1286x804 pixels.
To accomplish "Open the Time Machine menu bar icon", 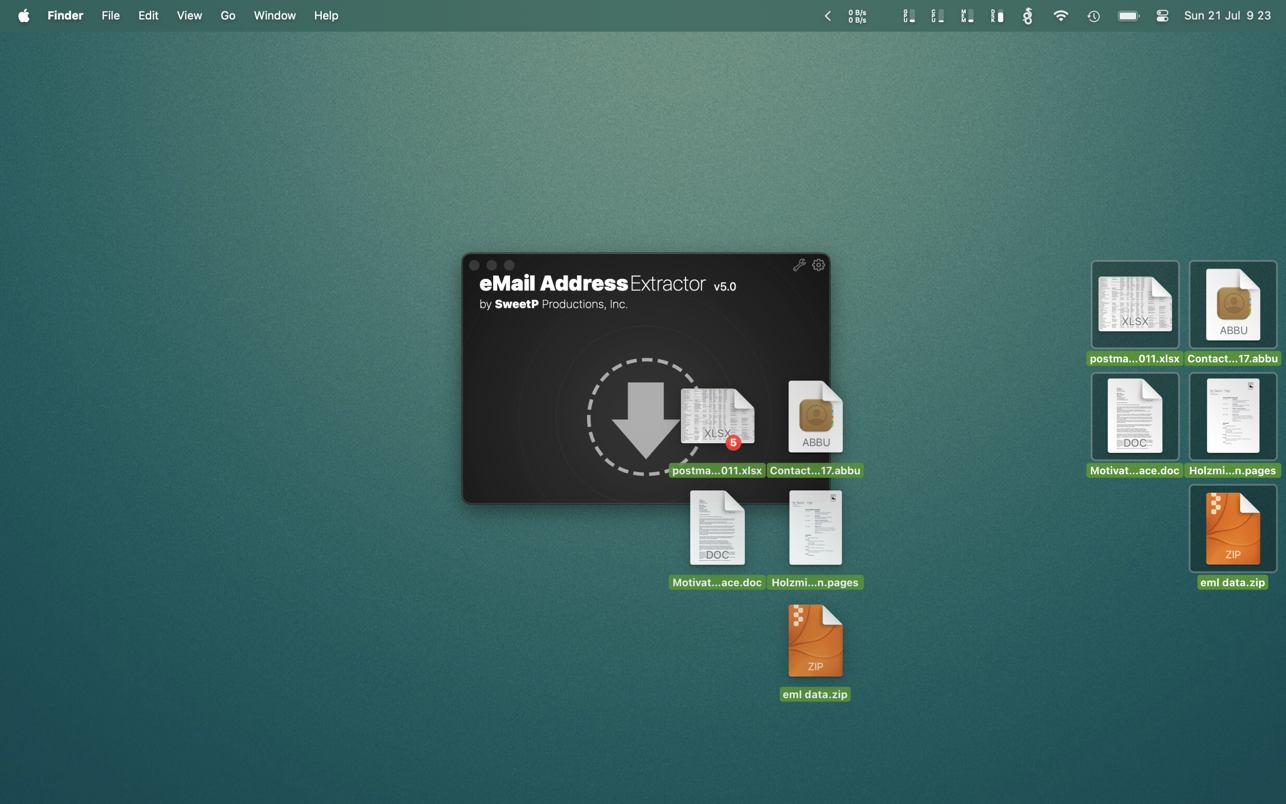I will (1094, 15).
